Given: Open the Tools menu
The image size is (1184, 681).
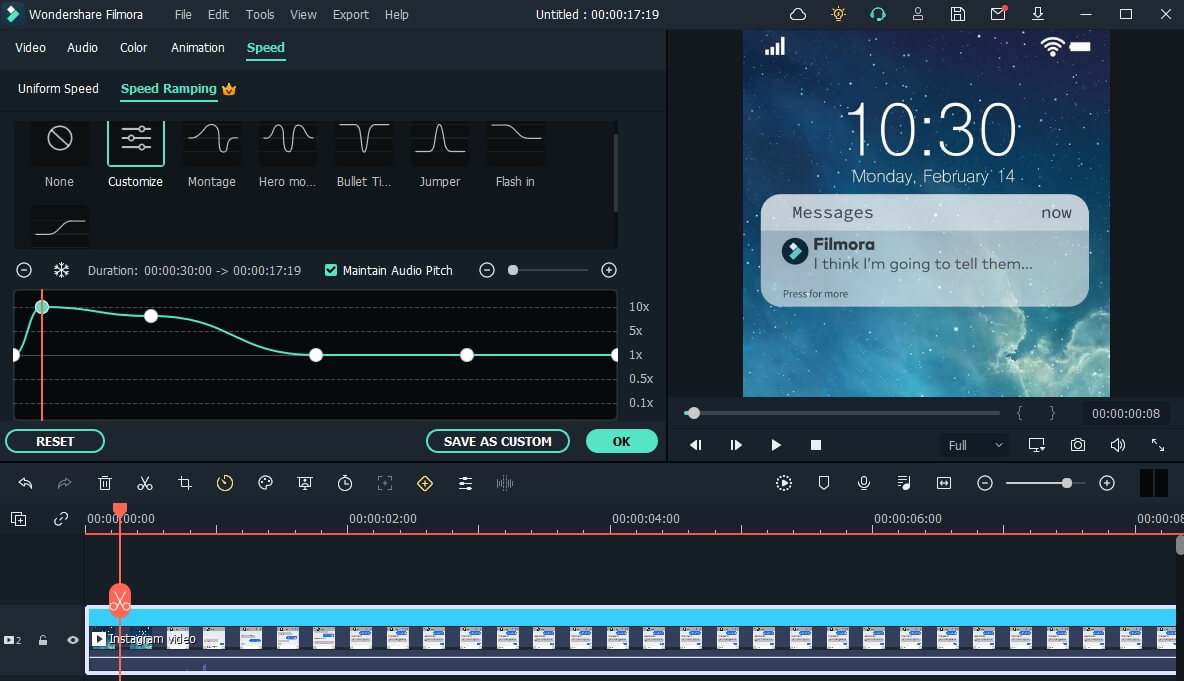Looking at the screenshot, I should tap(260, 14).
